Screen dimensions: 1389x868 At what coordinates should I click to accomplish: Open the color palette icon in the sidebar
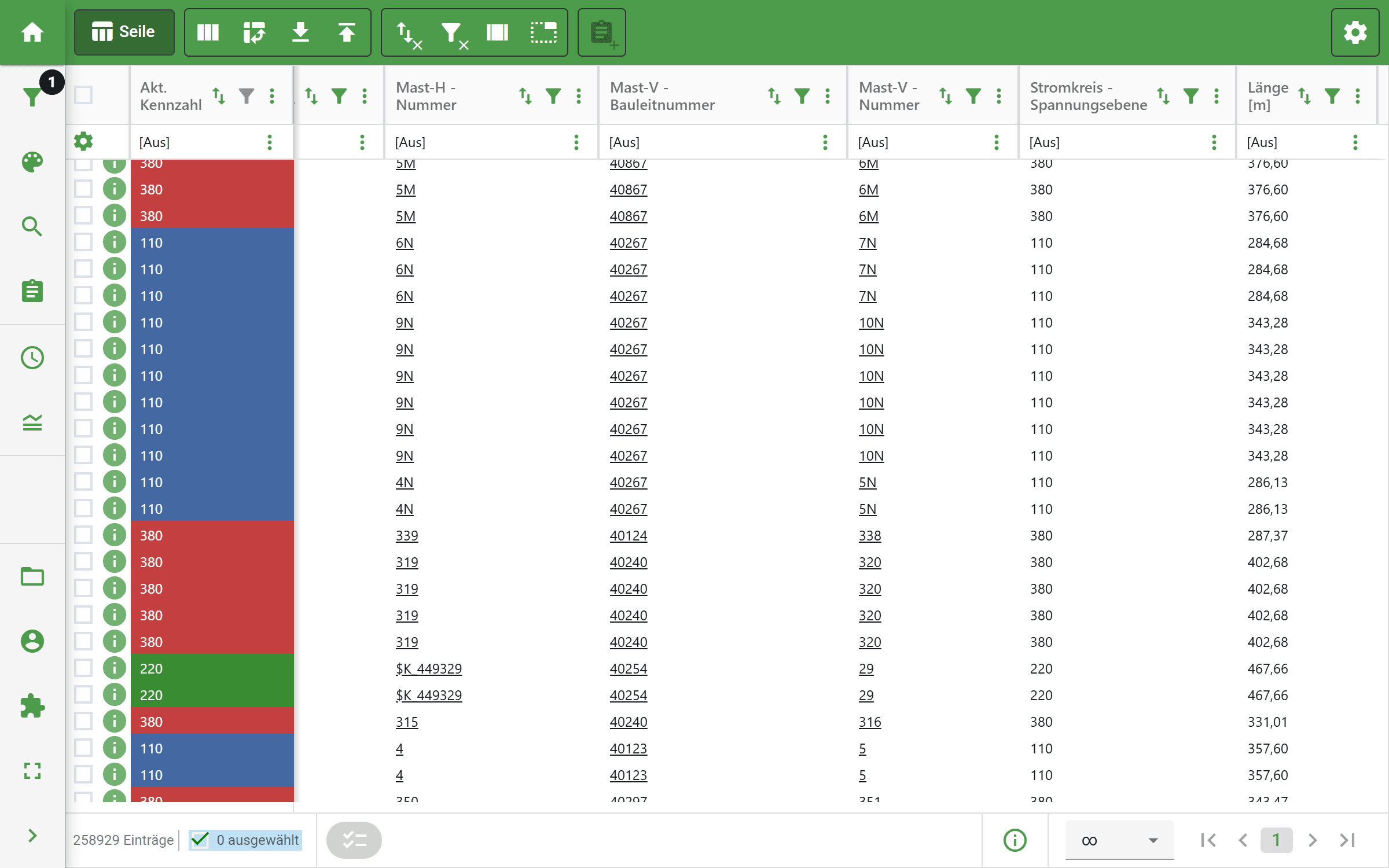[32, 163]
